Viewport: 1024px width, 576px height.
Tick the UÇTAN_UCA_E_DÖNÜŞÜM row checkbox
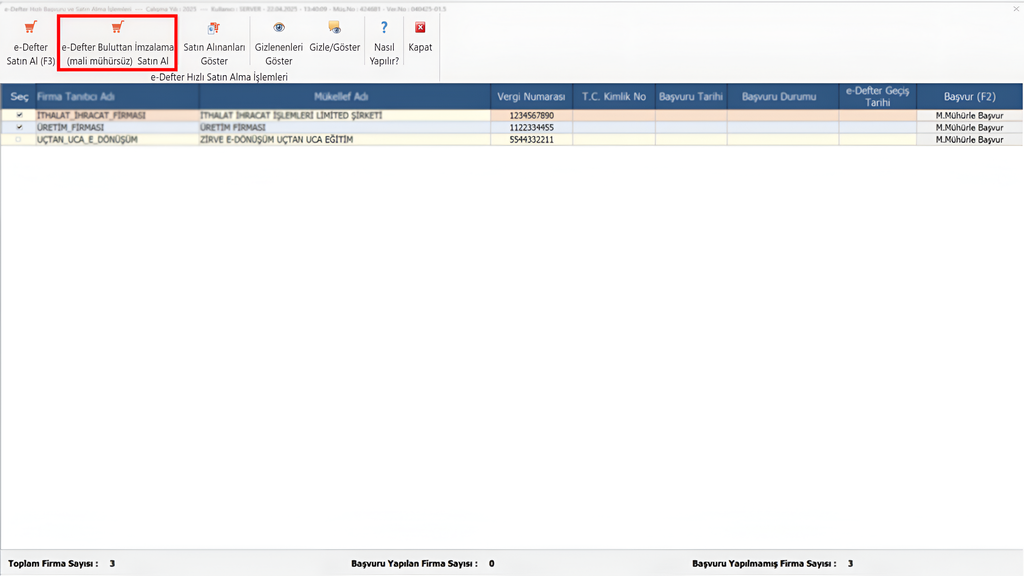pos(19,139)
